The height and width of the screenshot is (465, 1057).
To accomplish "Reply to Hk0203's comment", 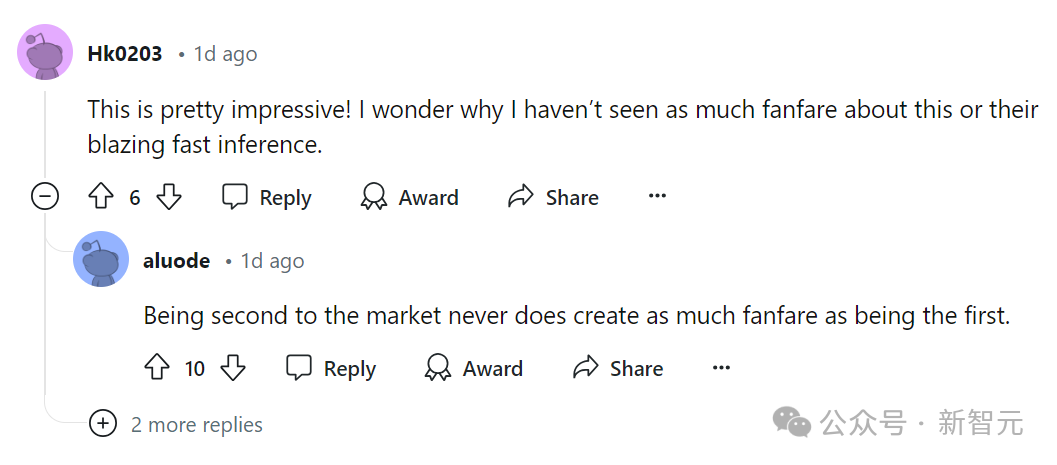I will pos(267,197).
